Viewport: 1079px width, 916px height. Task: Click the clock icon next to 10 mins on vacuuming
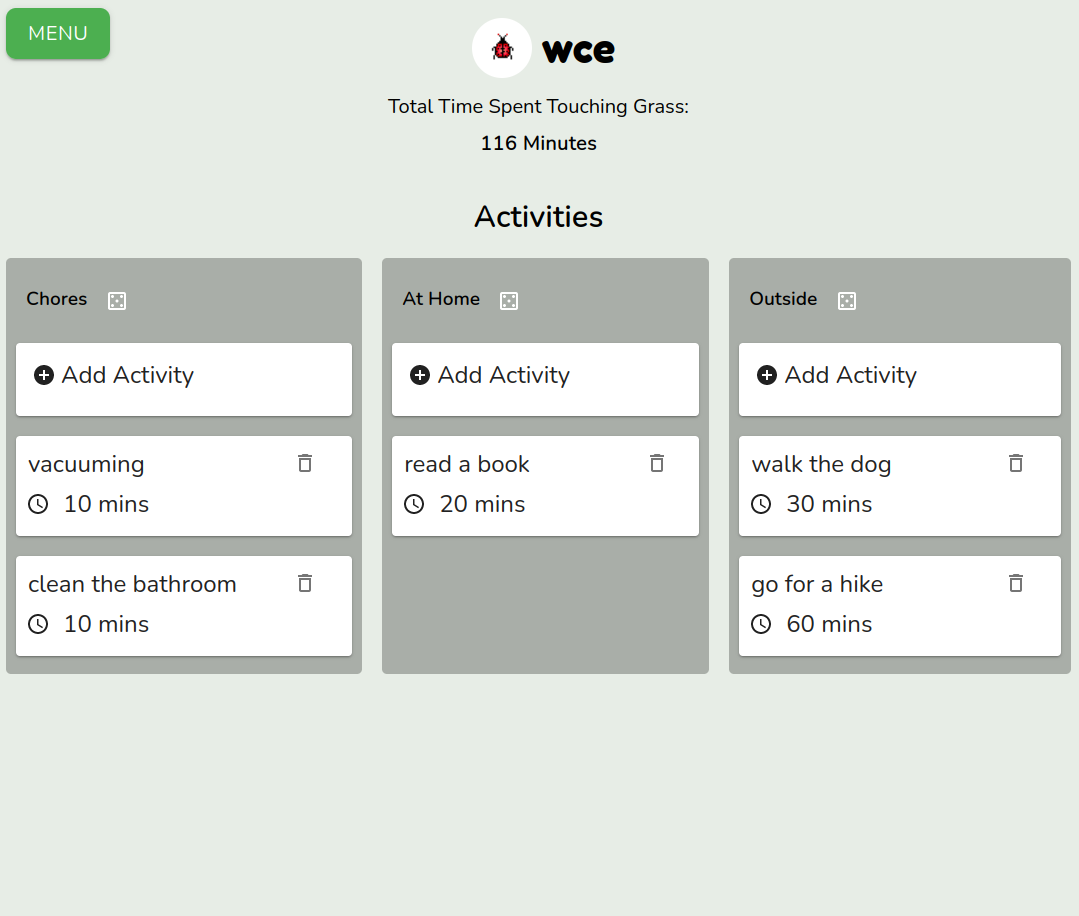point(38,505)
